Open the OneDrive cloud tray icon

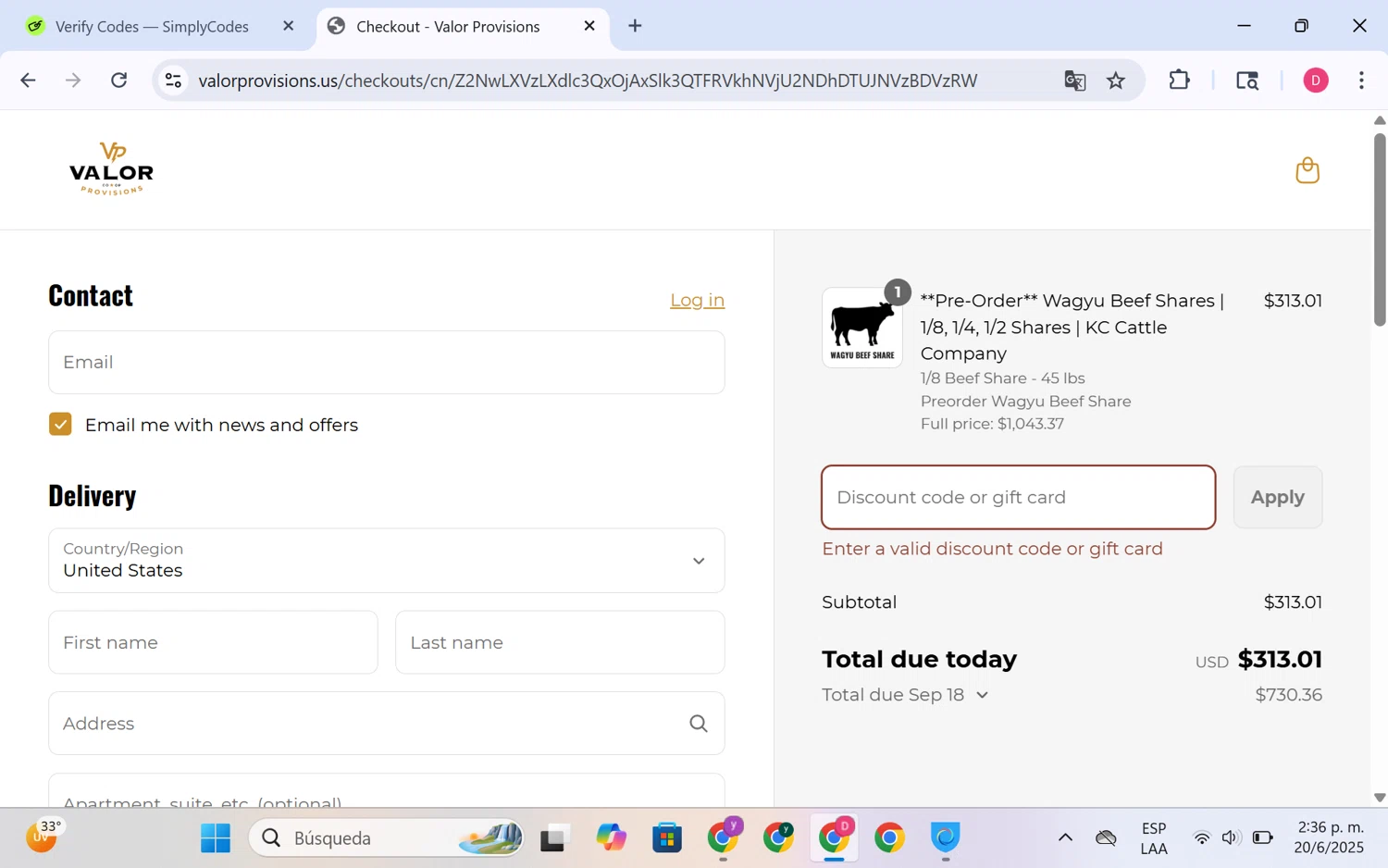coord(1106,838)
